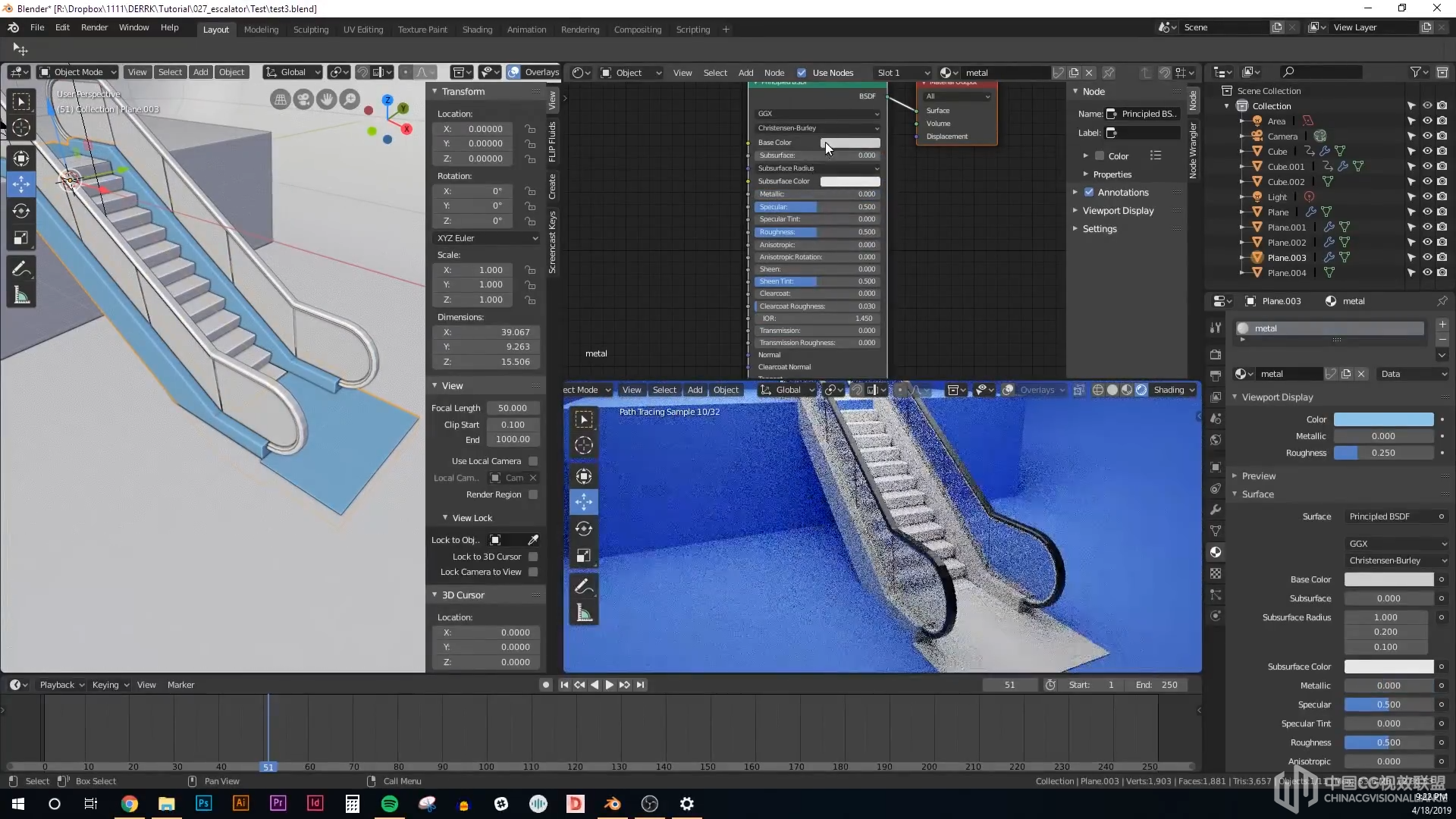Open Photoshop from the taskbar

(x=203, y=803)
